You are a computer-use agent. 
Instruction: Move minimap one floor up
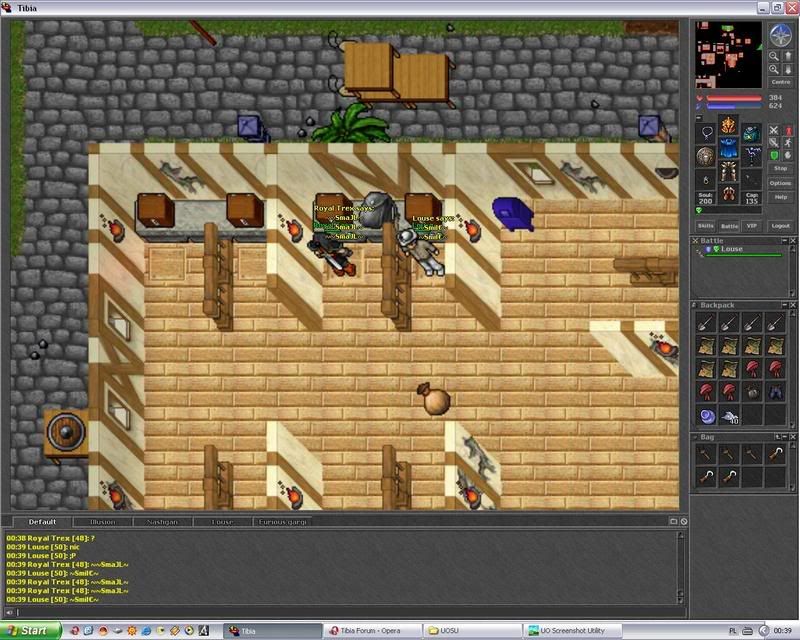[788, 56]
